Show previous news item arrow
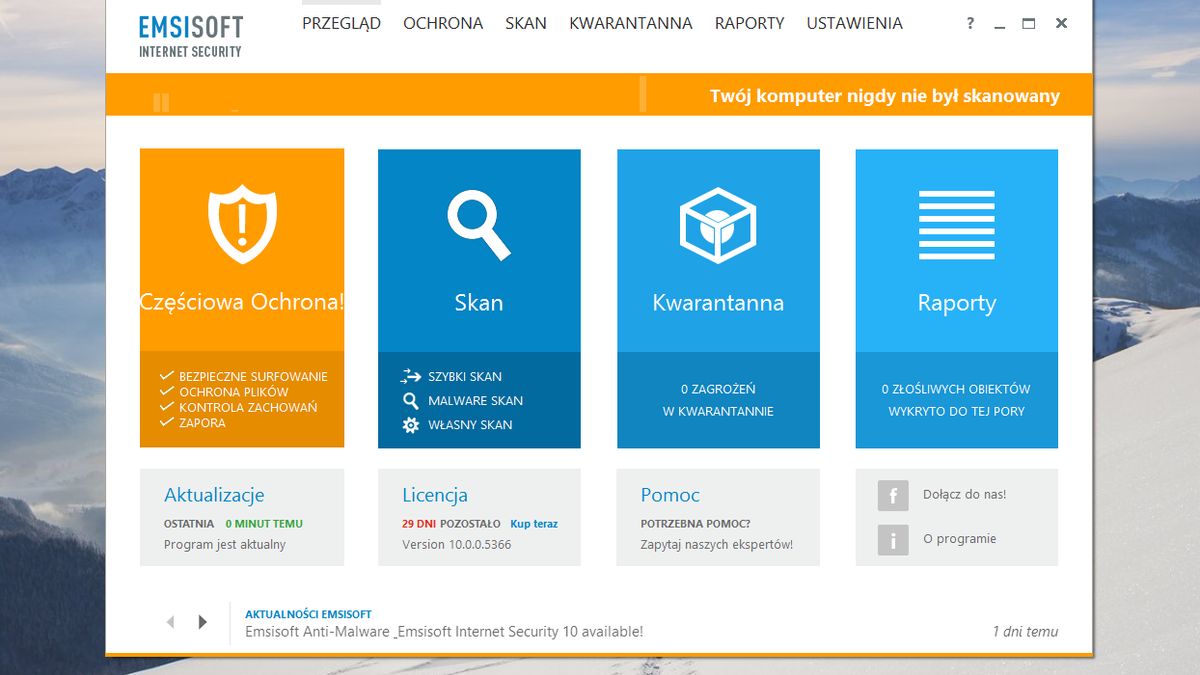1200x675 pixels. point(170,622)
